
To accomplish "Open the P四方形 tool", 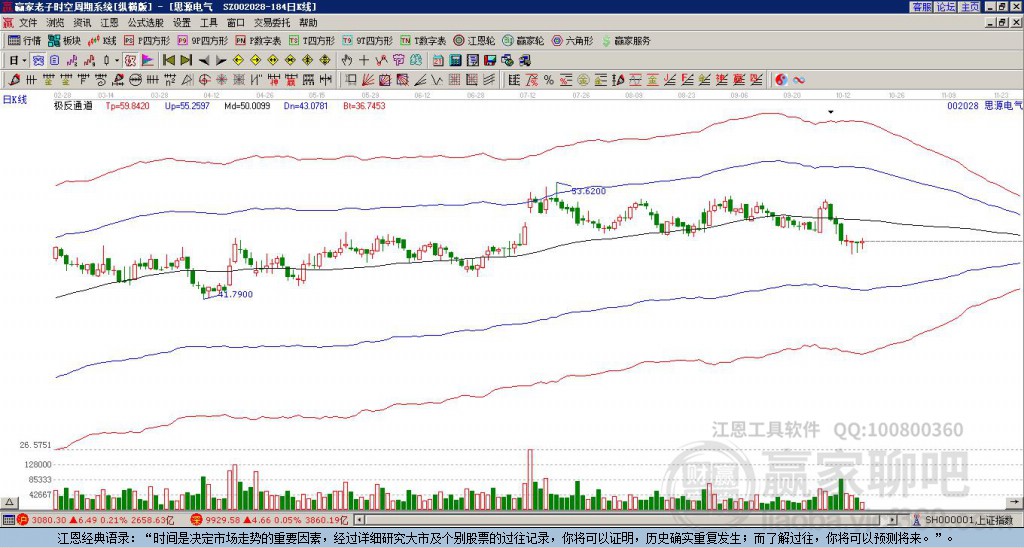I will tap(147, 40).
